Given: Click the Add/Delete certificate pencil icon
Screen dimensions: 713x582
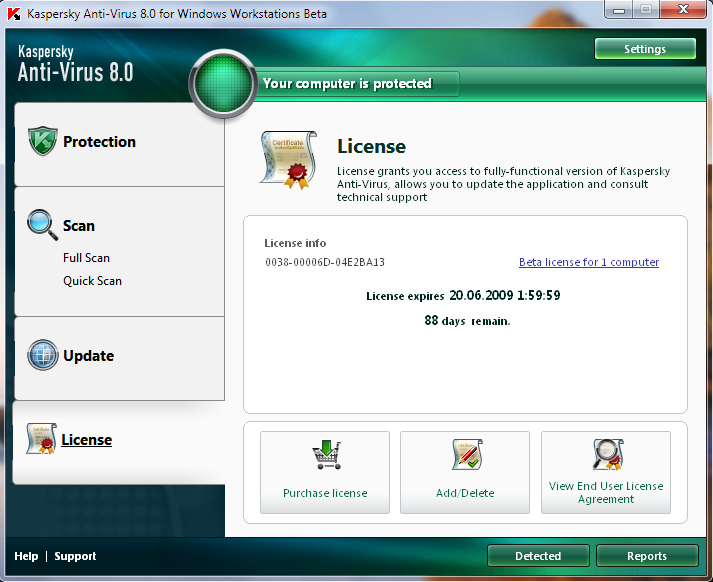Looking at the screenshot, I should [x=467, y=454].
